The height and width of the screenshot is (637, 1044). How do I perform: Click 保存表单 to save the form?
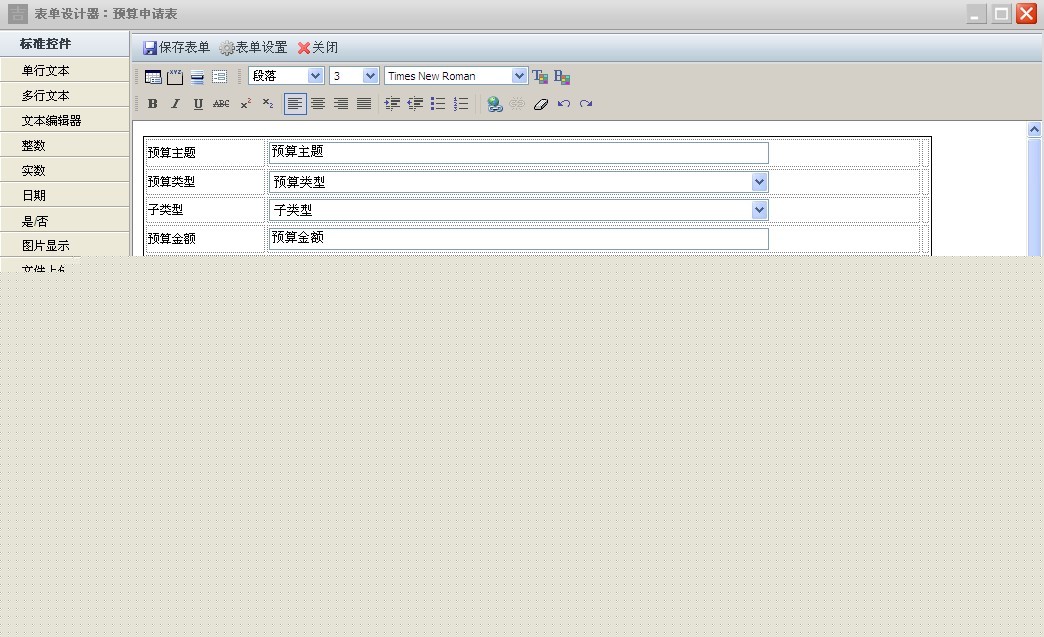[176, 47]
